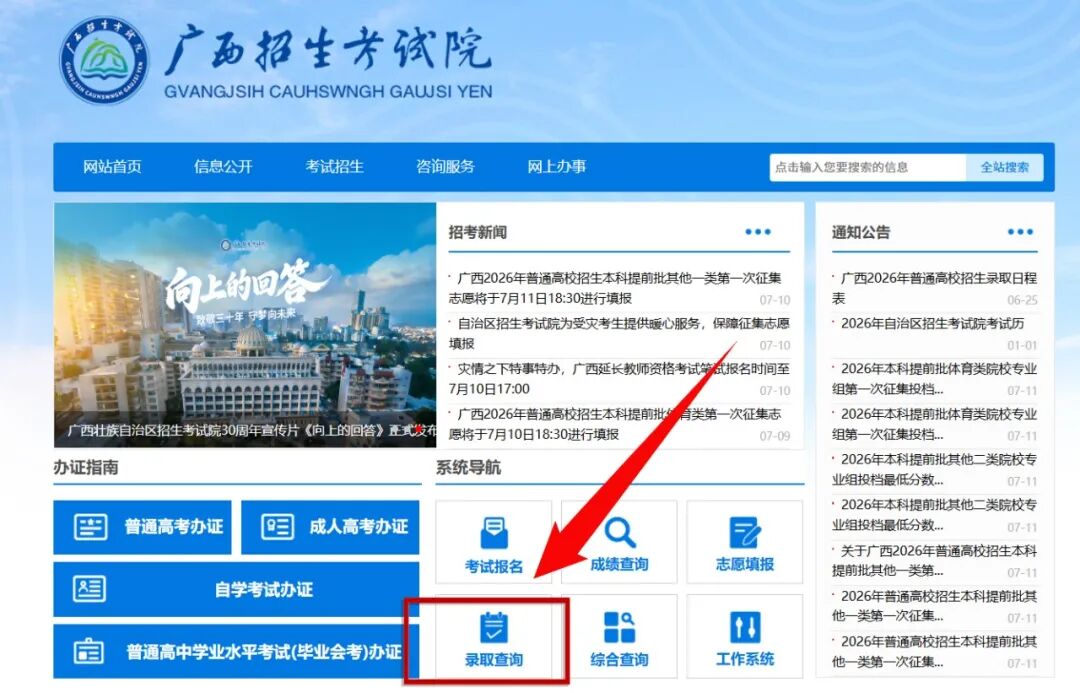Image resolution: width=1080 pixels, height=693 pixels.
Task: Open the 录取查询 calendar-check icon
Action: (x=494, y=628)
